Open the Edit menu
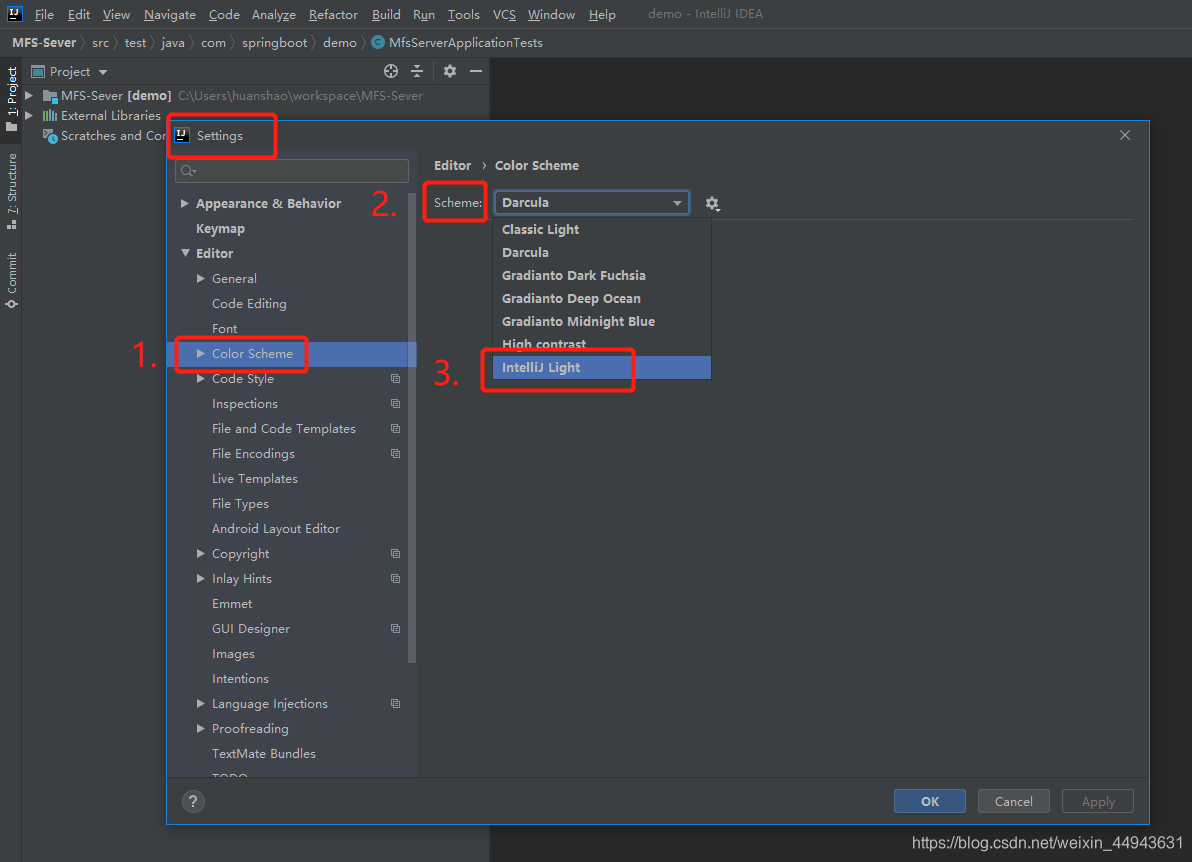The image size is (1192, 862). click(78, 14)
